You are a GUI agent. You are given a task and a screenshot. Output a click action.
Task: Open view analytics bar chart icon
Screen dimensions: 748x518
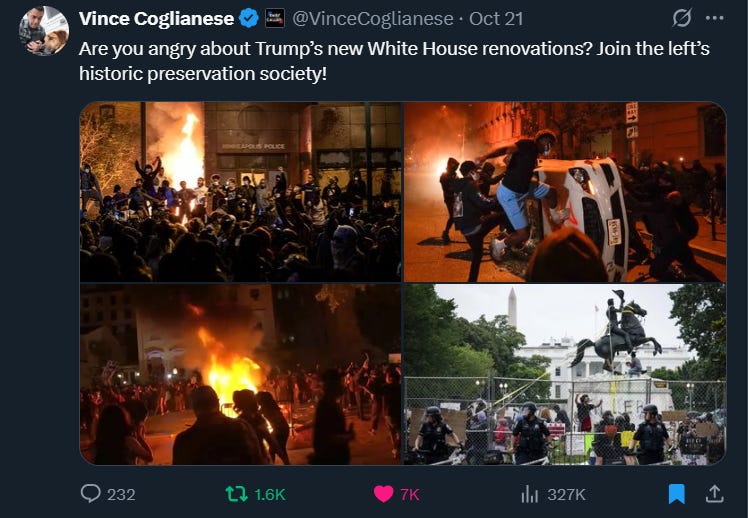[530, 494]
